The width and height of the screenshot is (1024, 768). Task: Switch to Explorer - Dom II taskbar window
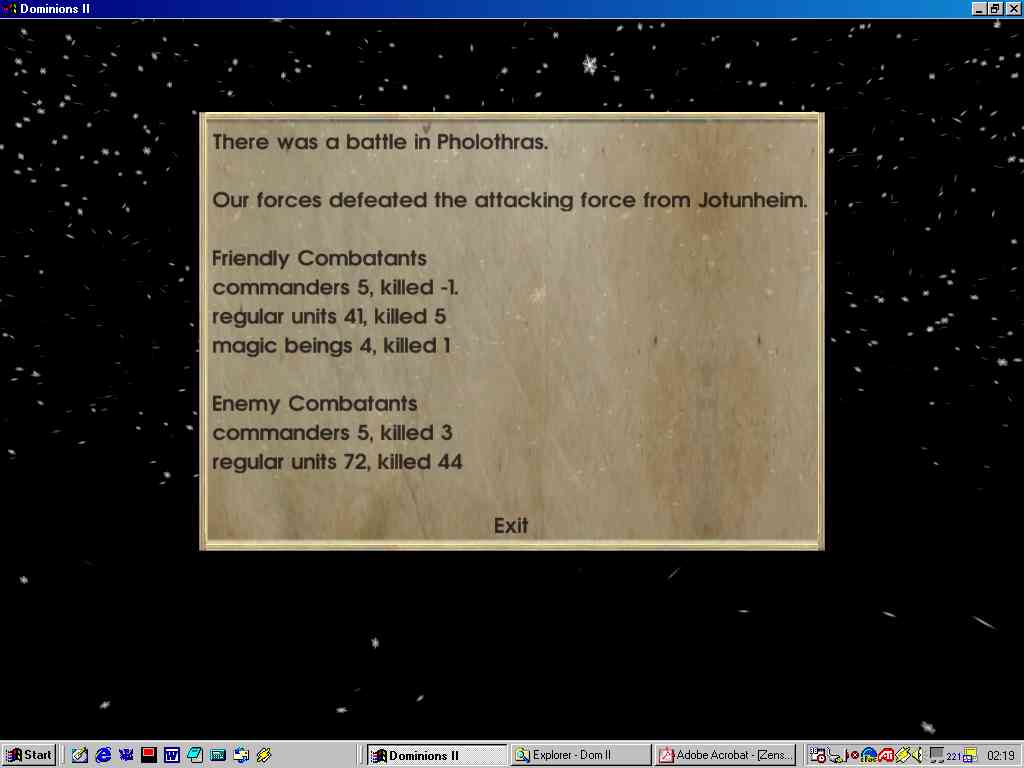click(x=579, y=755)
